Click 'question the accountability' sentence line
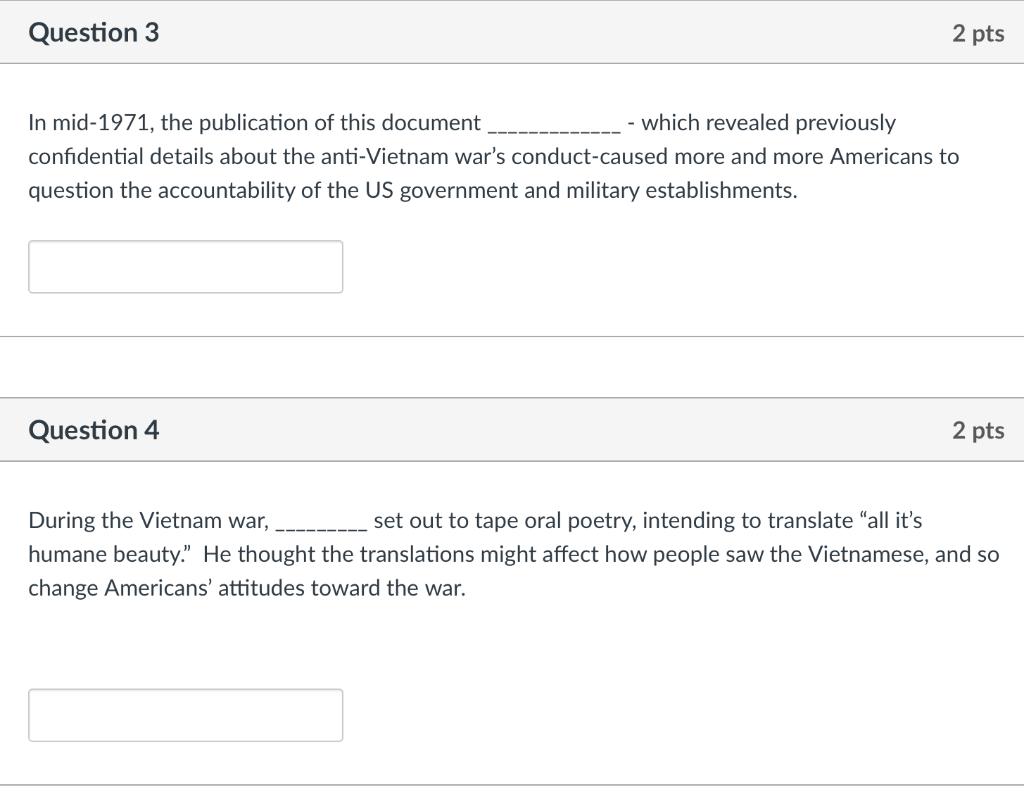 413,191
